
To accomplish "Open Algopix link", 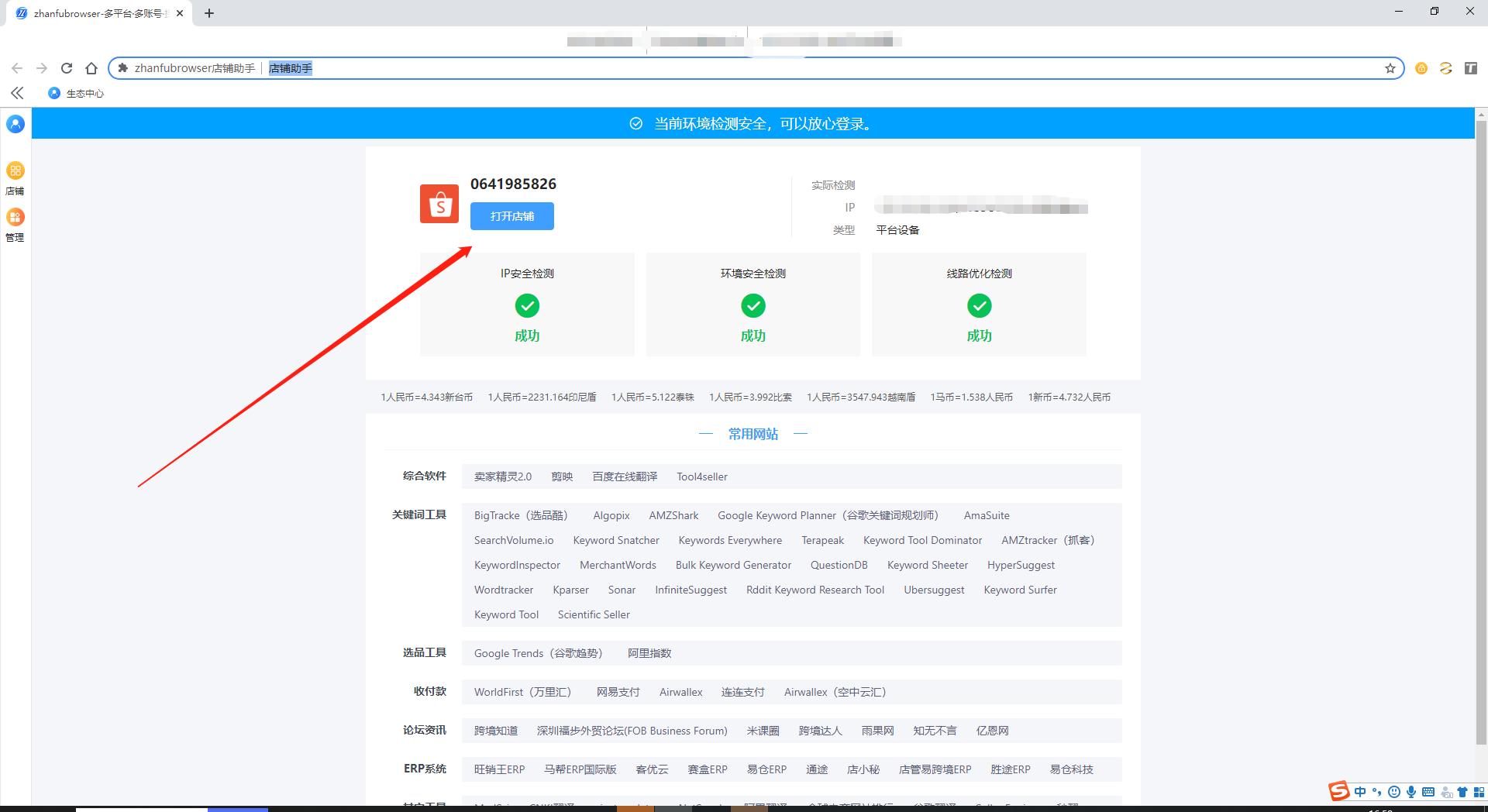I will pos(611,515).
